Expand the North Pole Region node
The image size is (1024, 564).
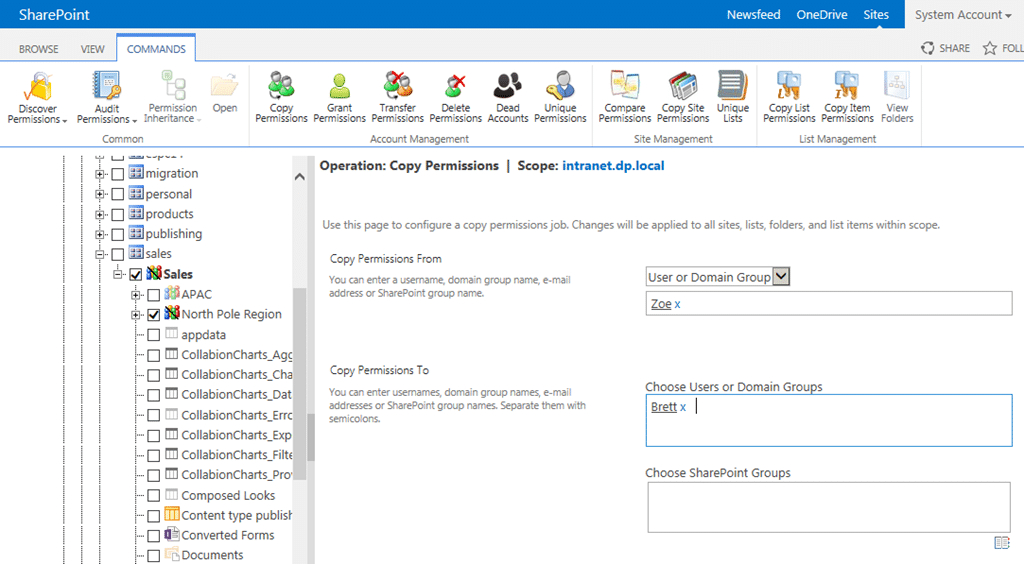pos(135,315)
